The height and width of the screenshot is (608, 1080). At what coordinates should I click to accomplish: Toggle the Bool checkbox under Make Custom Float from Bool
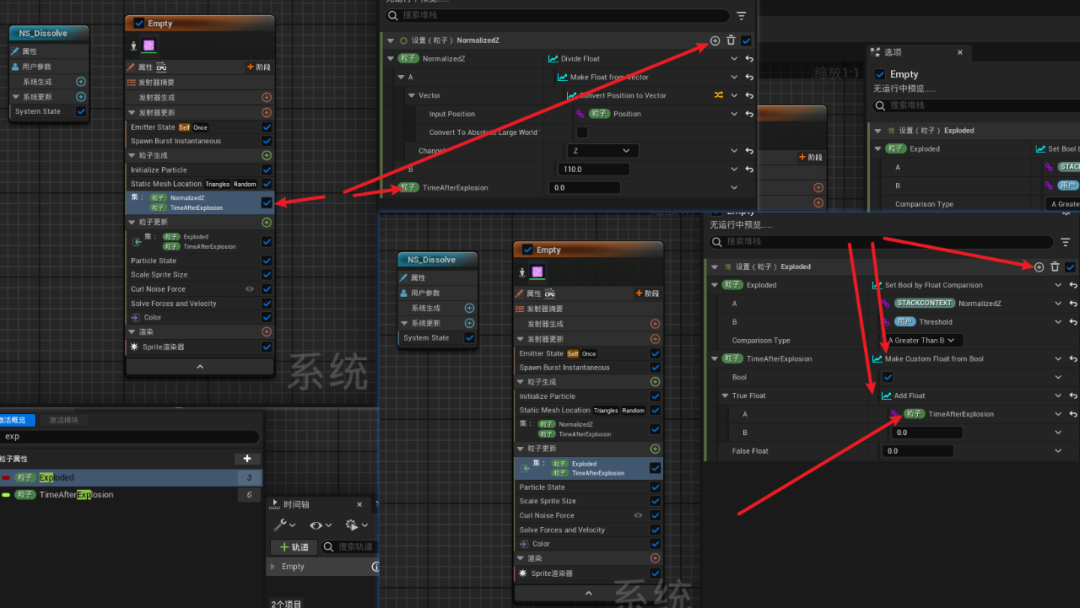pos(887,377)
